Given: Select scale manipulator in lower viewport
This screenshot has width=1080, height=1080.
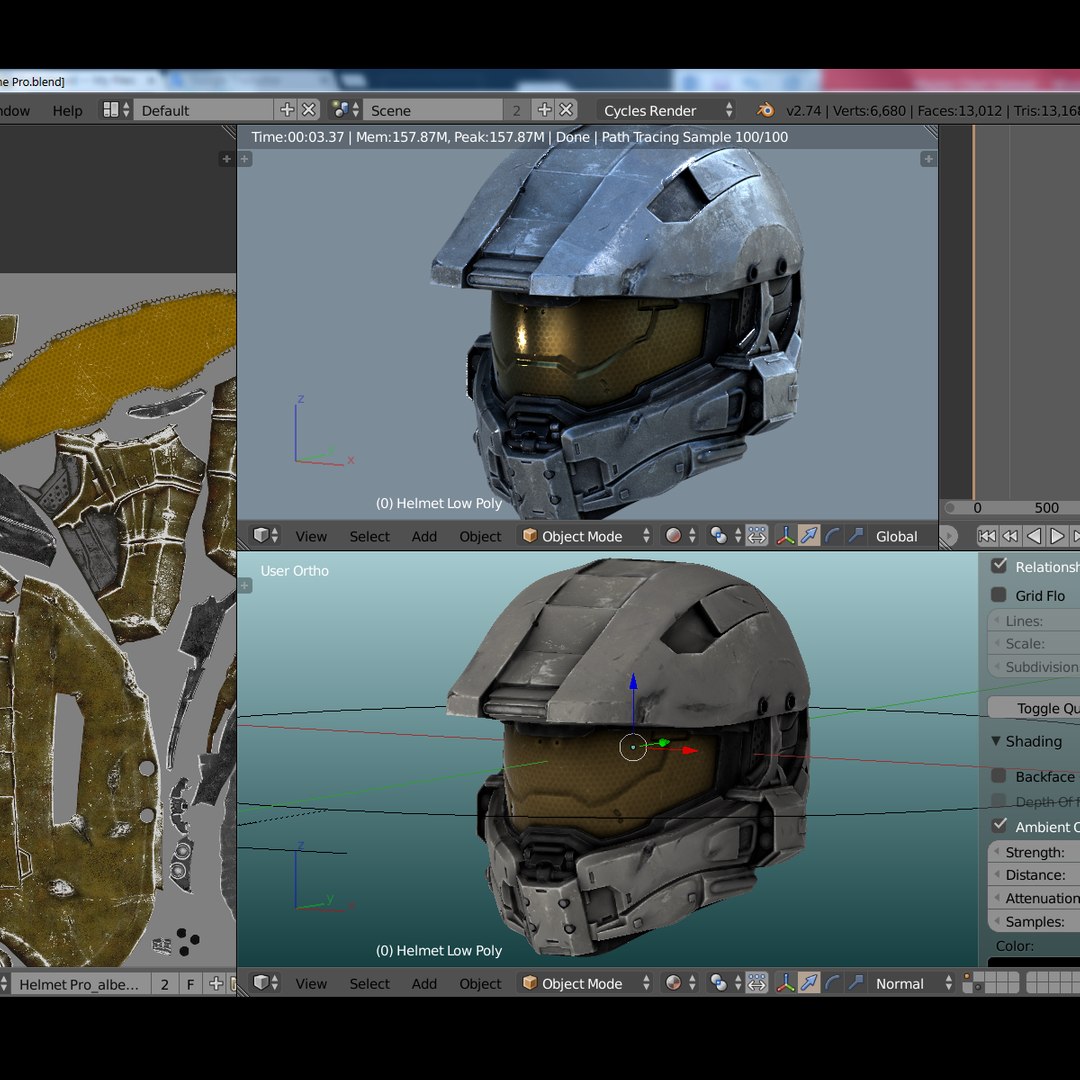Looking at the screenshot, I should click(855, 983).
